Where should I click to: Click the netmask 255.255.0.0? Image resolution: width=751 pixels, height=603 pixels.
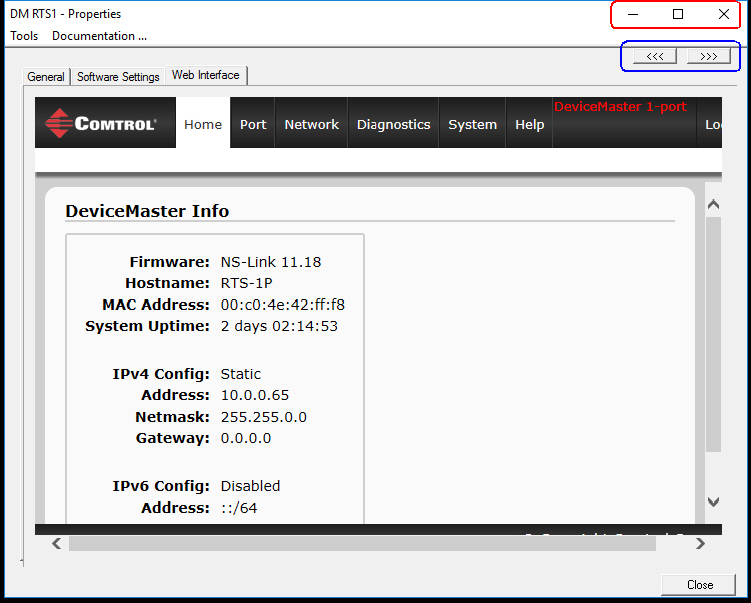coord(263,417)
